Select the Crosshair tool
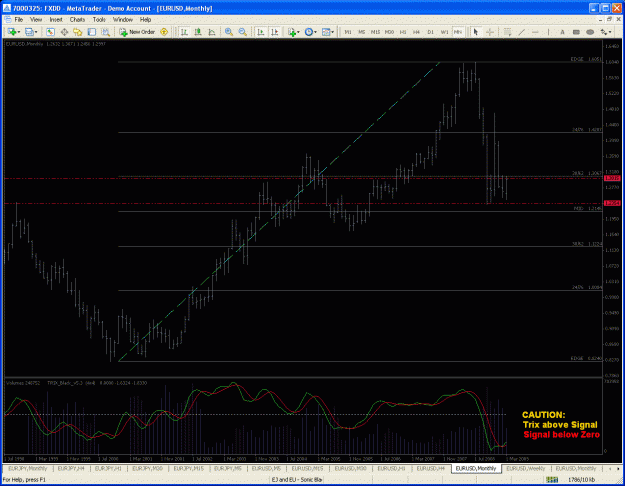Viewport: 625px width, 486px height. coord(489,32)
